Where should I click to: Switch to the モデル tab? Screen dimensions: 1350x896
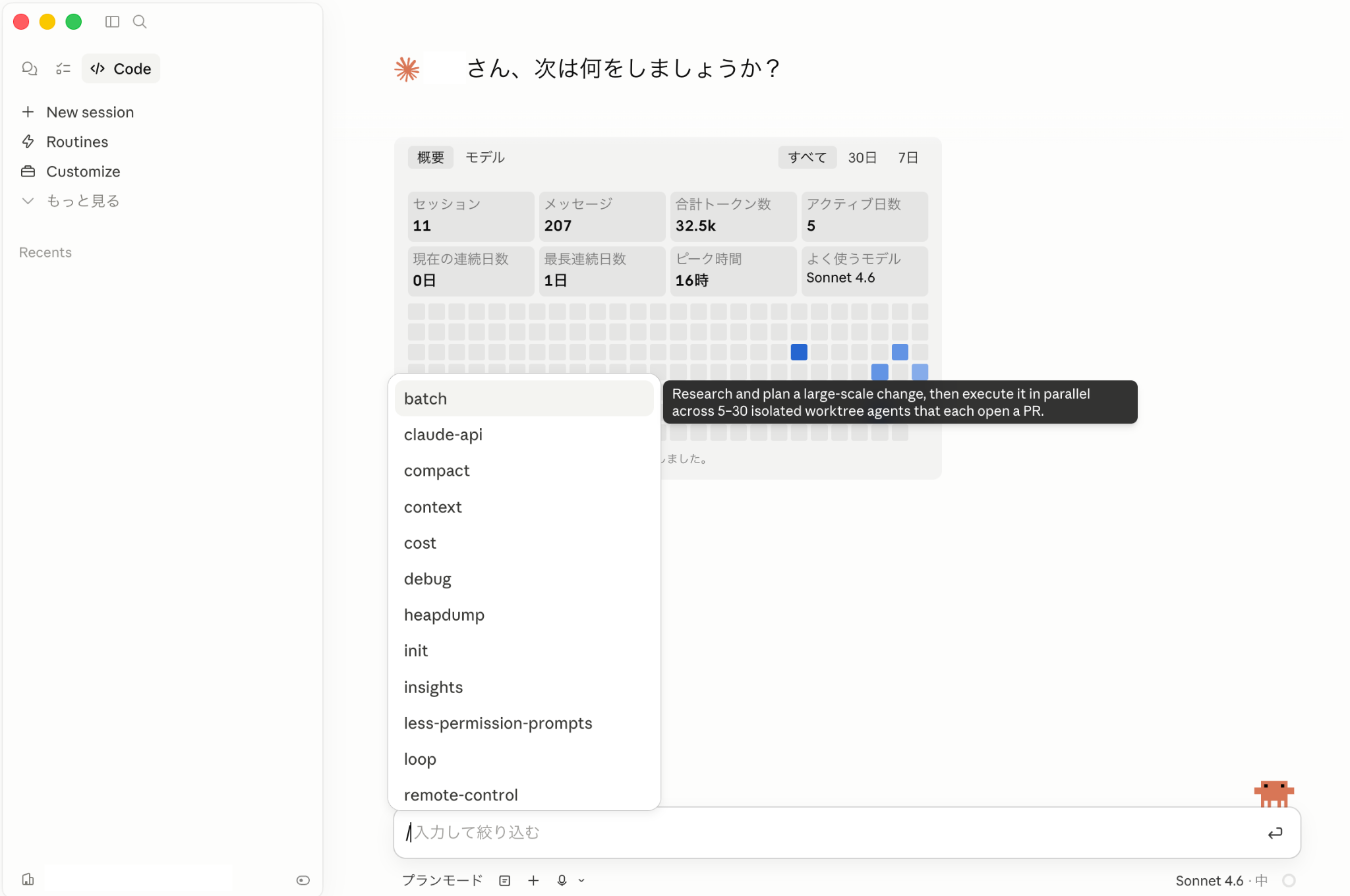(x=485, y=157)
